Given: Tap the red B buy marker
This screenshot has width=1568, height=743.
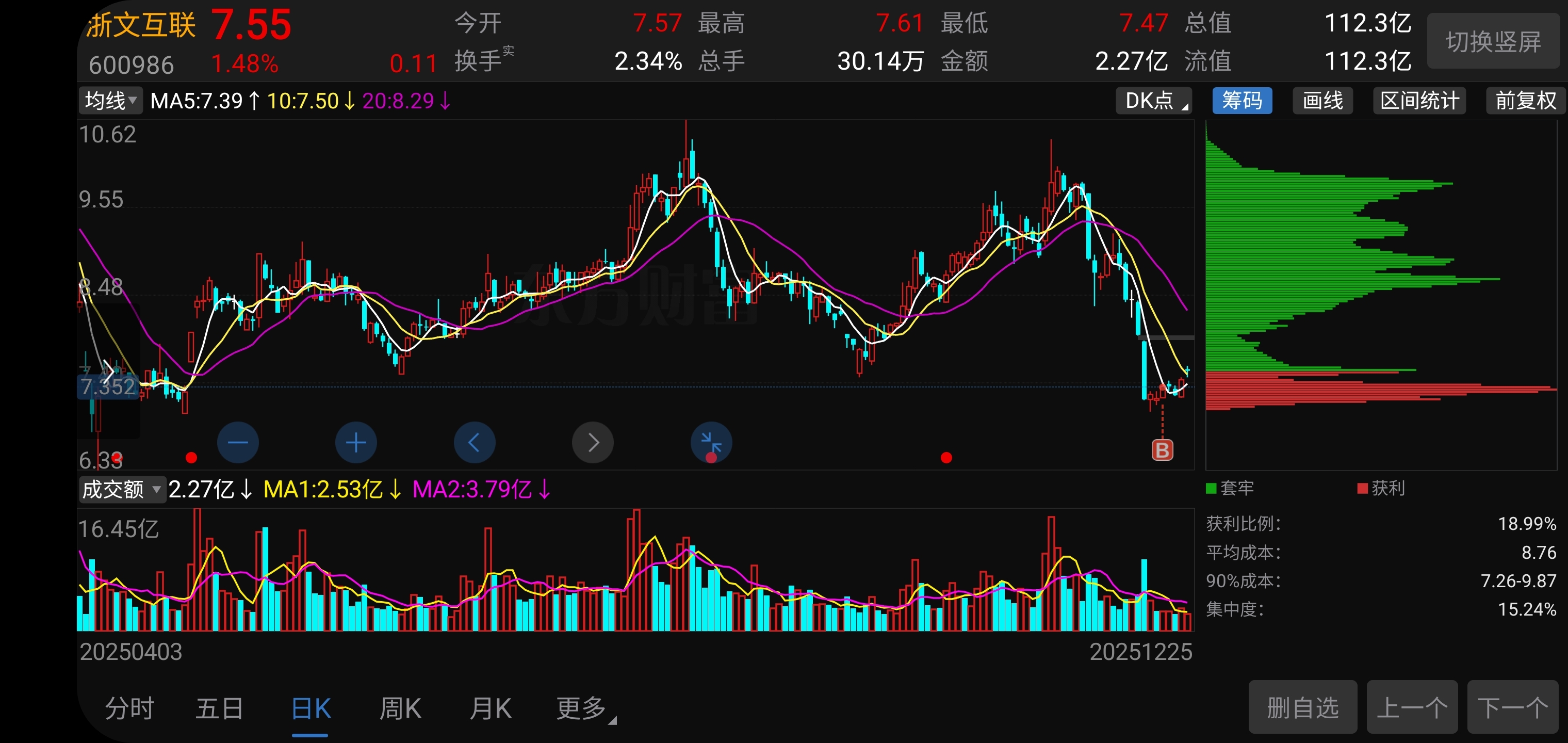Looking at the screenshot, I should pyautogui.click(x=1162, y=450).
